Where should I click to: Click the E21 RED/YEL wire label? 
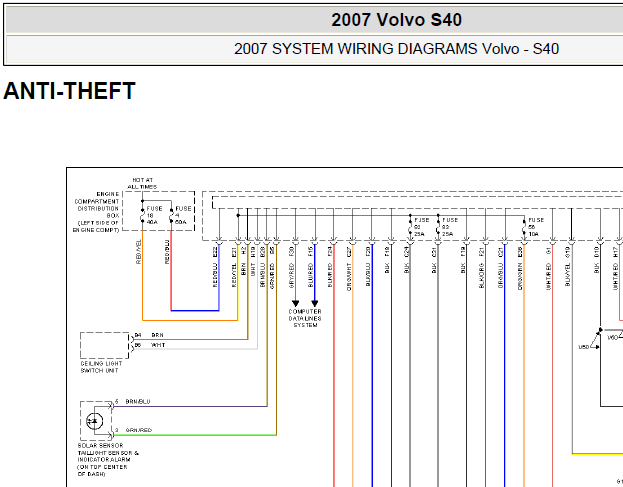[x=234, y=266]
